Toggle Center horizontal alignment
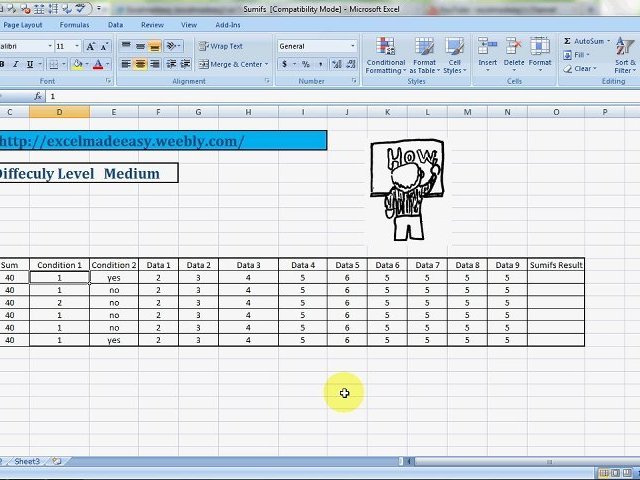Viewport: 640px width, 480px height. (x=140, y=64)
